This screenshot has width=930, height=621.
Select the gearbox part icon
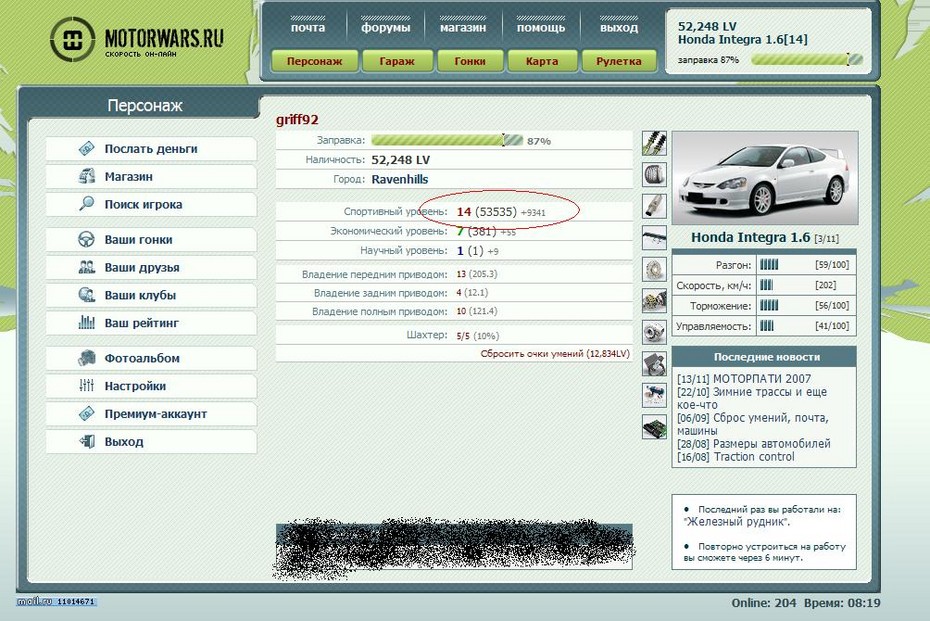coord(654,300)
